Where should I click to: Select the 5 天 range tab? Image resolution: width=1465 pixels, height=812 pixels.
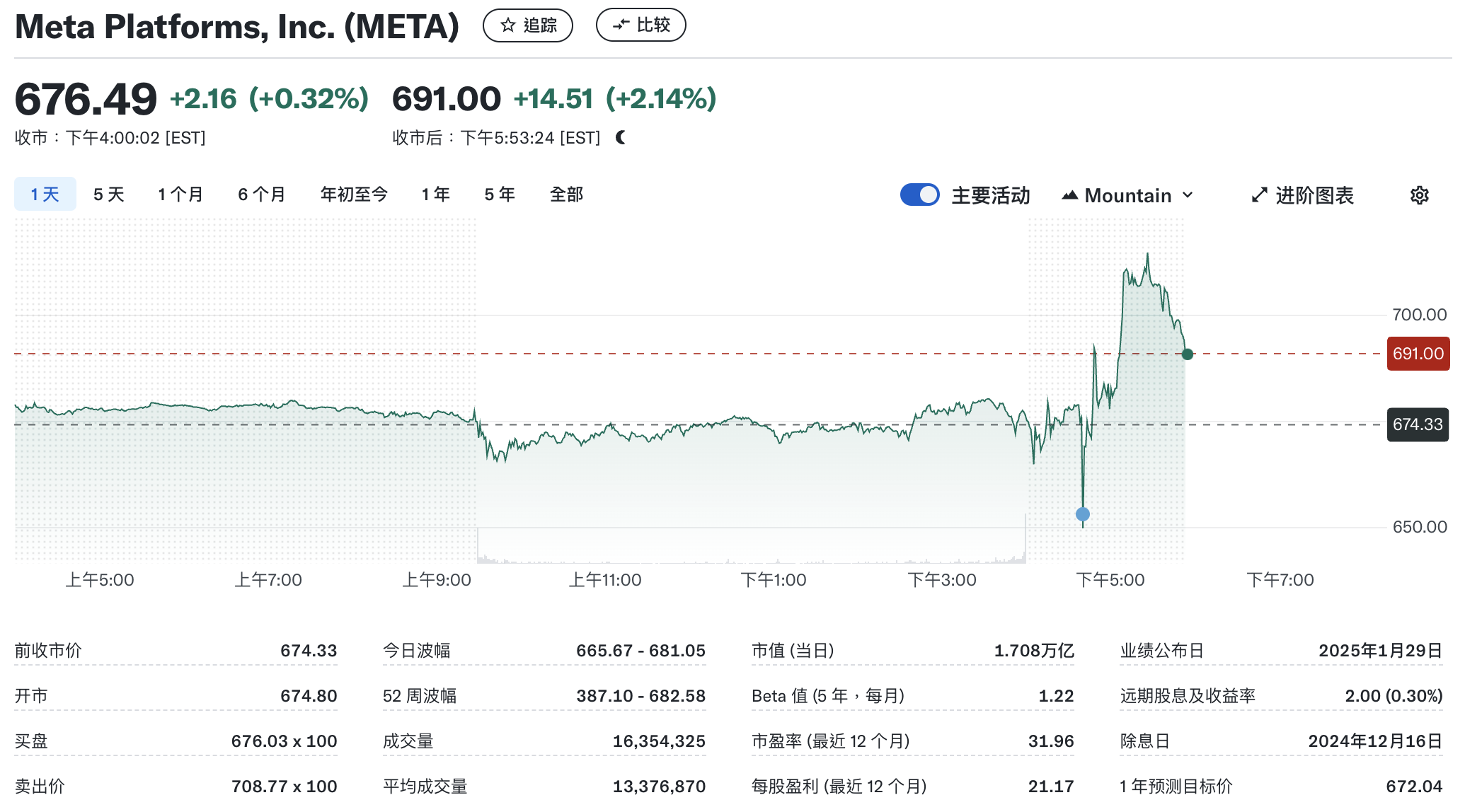tap(108, 195)
